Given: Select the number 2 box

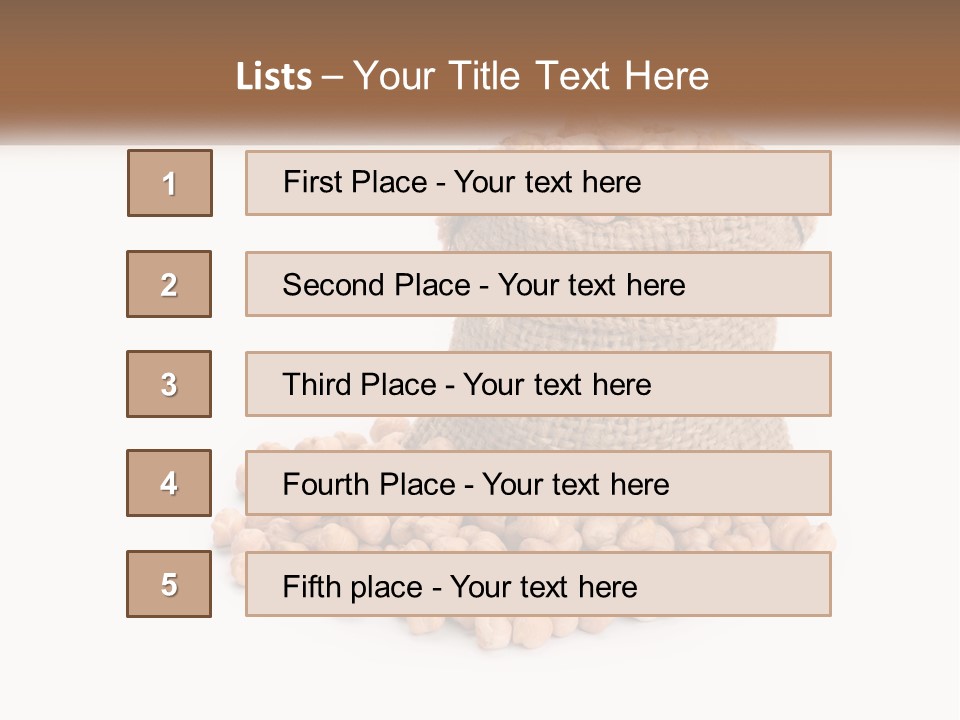Looking at the screenshot, I should 169,284.
